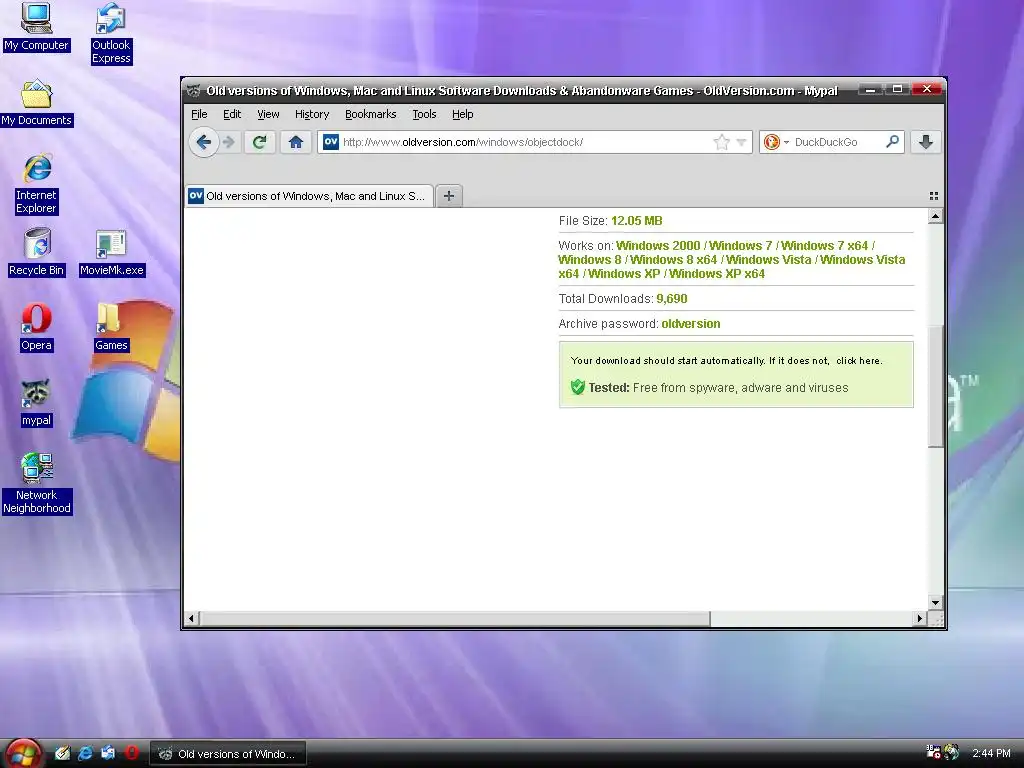Click the Forward navigation arrow
The width and height of the screenshot is (1024, 768).
pos(229,142)
